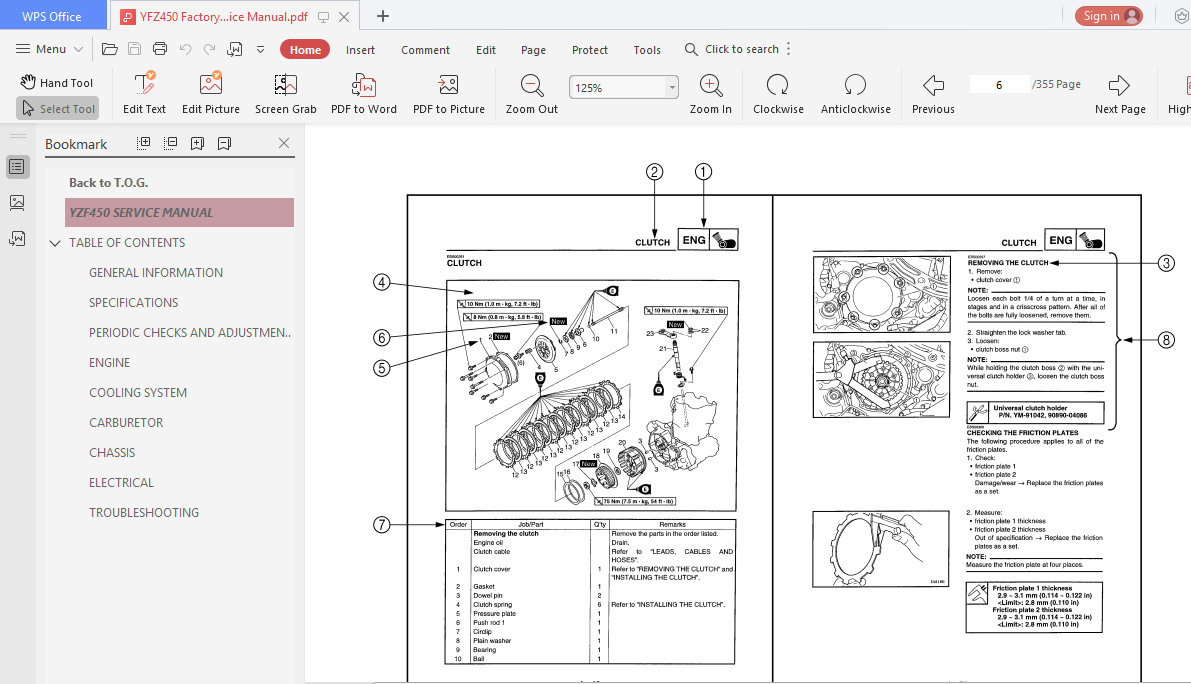1191x684 pixels.
Task: Open the SPECIFICATIONS bookmark
Action: [134, 303]
